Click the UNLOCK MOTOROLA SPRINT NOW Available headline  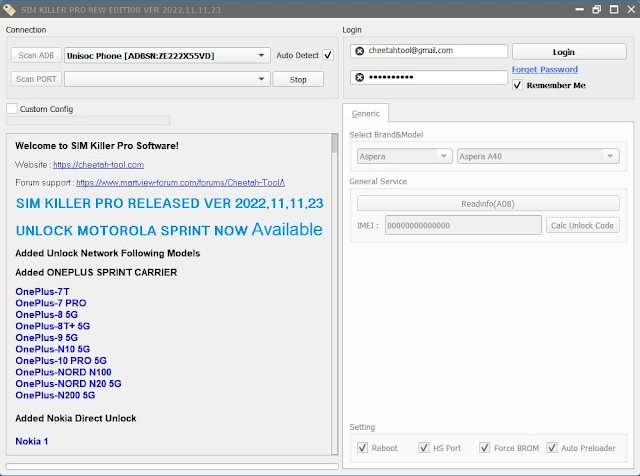pyautogui.click(x=169, y=229)
